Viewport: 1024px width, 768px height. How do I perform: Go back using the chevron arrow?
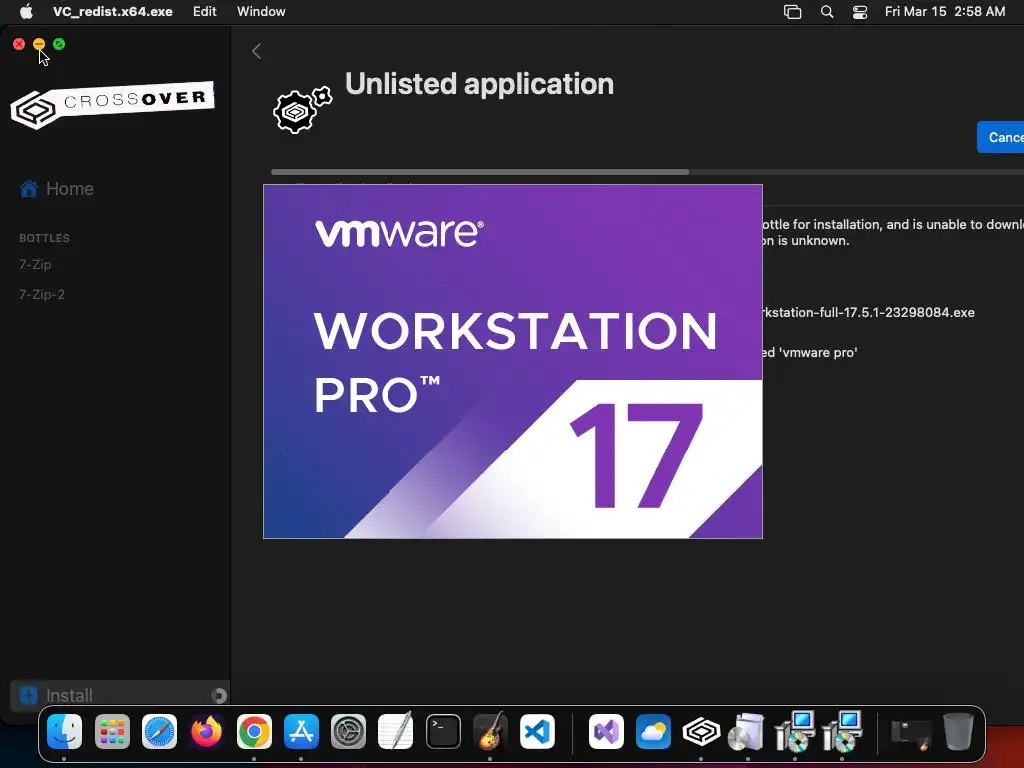257,51
